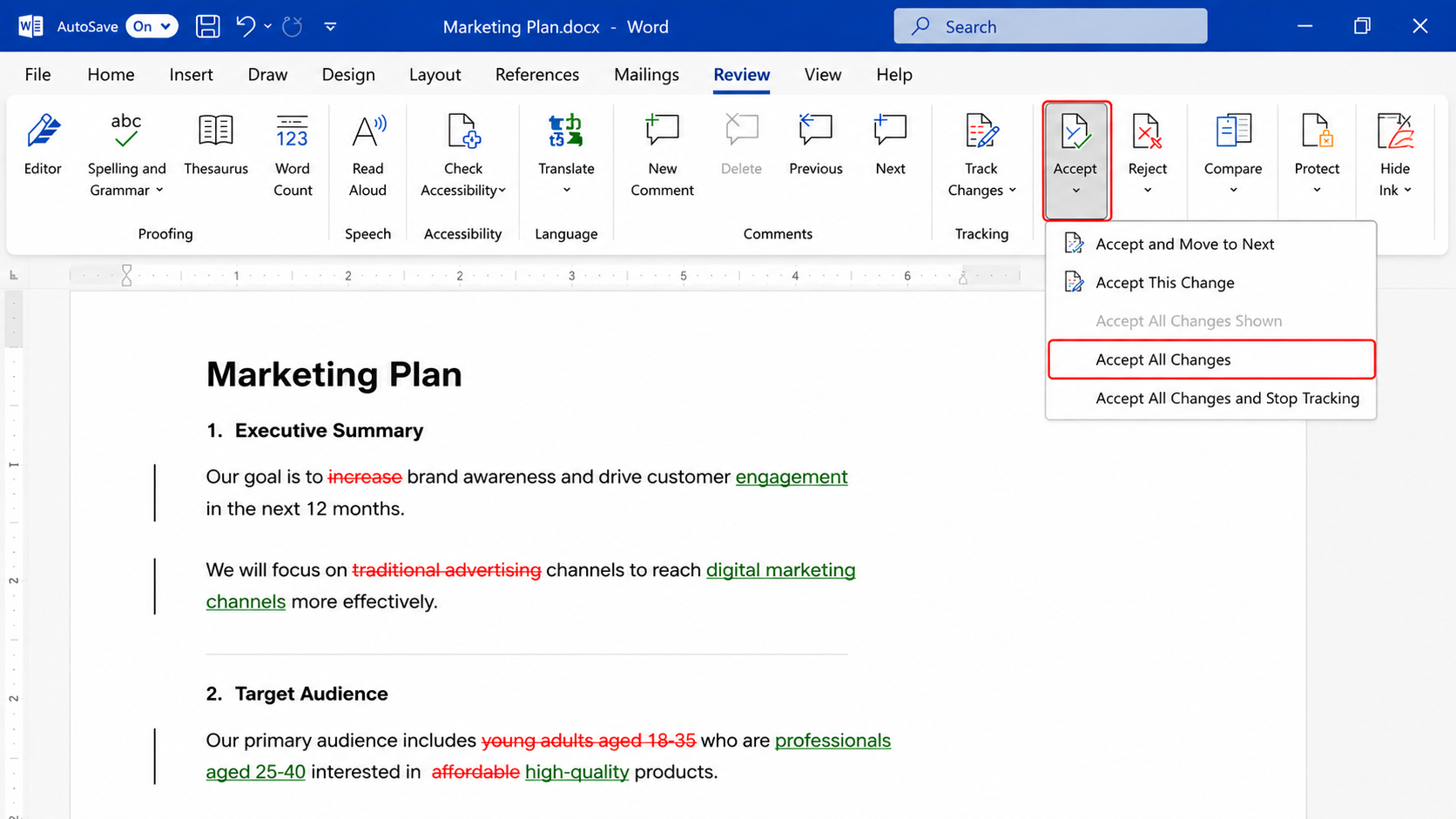The image size is (1456, 819).
Task: Expand the Protect dropdown arrow
Action: pyautogui.click(x=1317, y=191)
